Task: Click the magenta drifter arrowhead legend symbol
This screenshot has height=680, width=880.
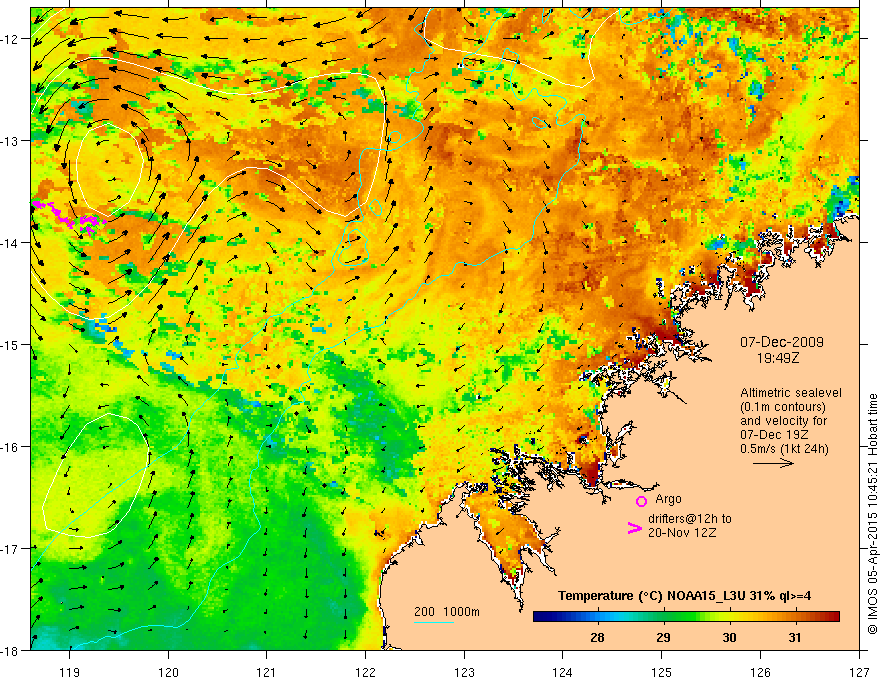Action: click(634, 528)
